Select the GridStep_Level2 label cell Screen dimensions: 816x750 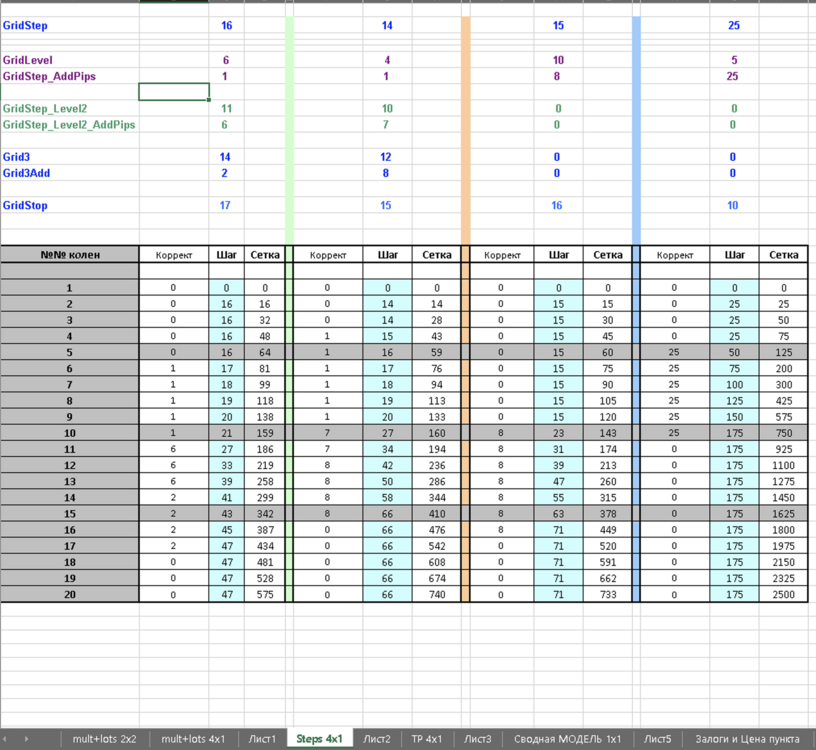point(70,108)
